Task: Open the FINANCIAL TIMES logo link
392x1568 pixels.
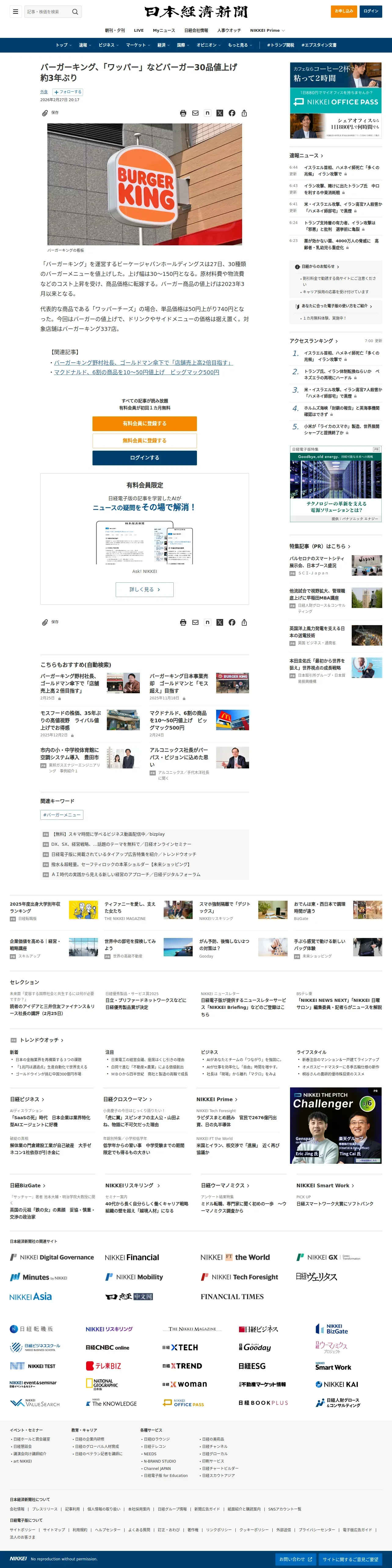Action: click(x=232, y=1296)
